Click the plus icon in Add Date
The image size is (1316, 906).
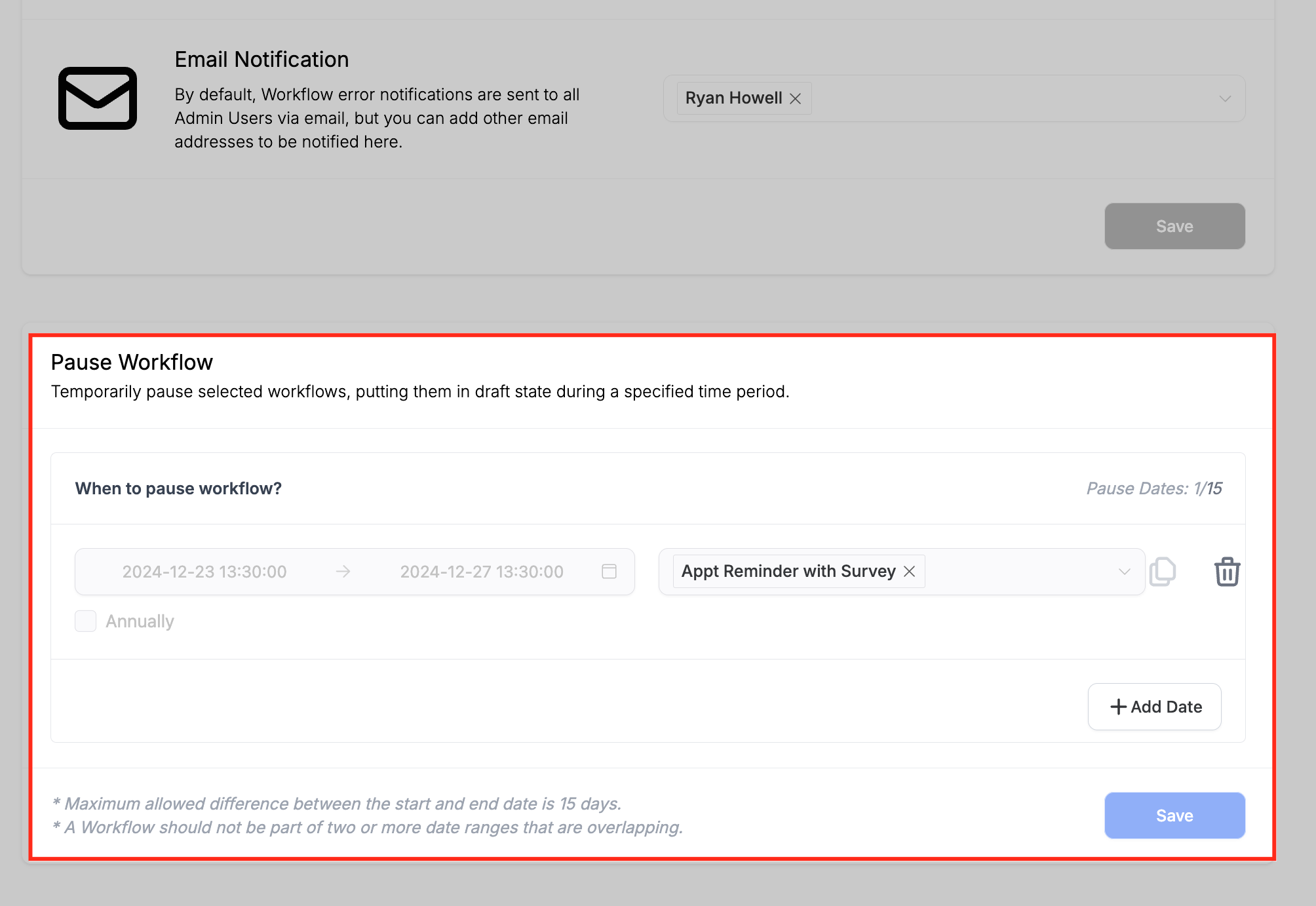click(x=1118, y=707)
